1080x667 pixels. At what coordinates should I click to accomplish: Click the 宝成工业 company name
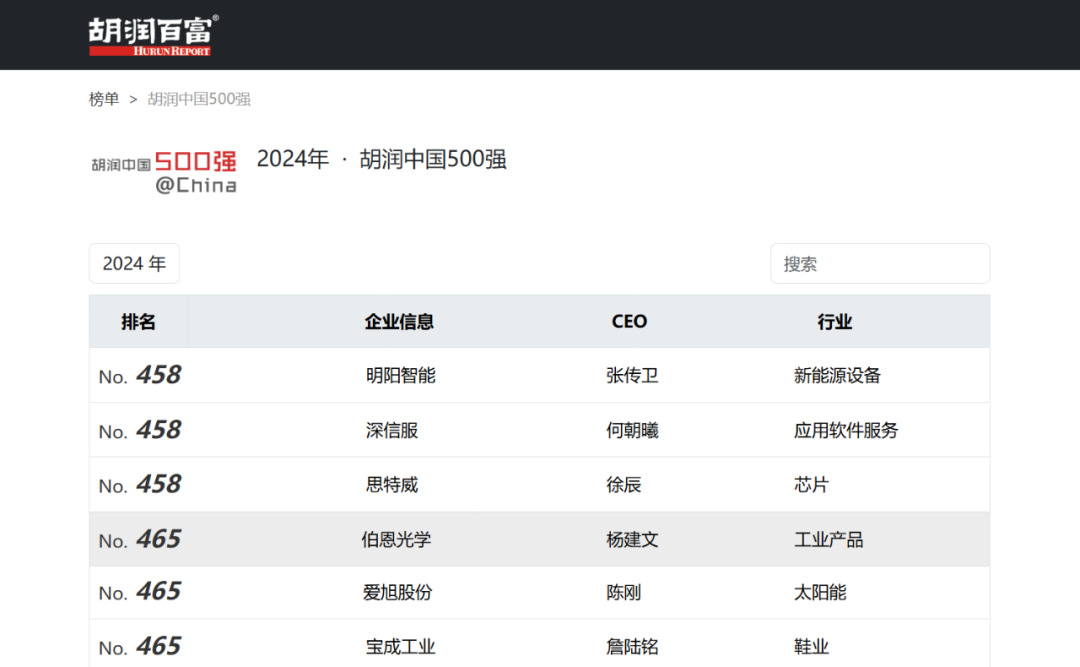[x=400, y=647]
